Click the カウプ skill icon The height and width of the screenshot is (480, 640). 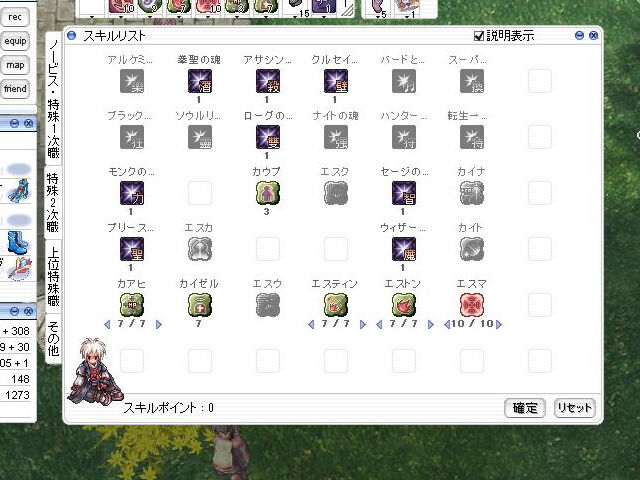pyautogui.click(x=267, y=193)
